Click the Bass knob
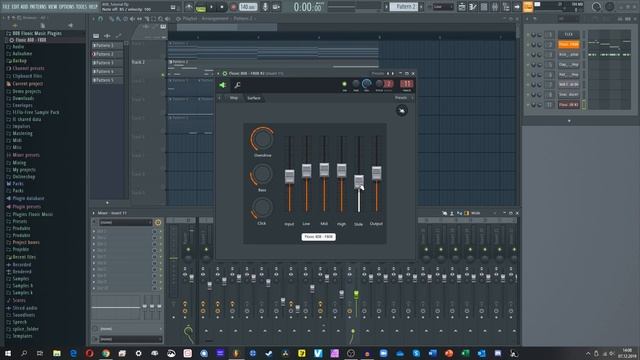640x360 pixels. pyautogui.click(x=262, y=174)
